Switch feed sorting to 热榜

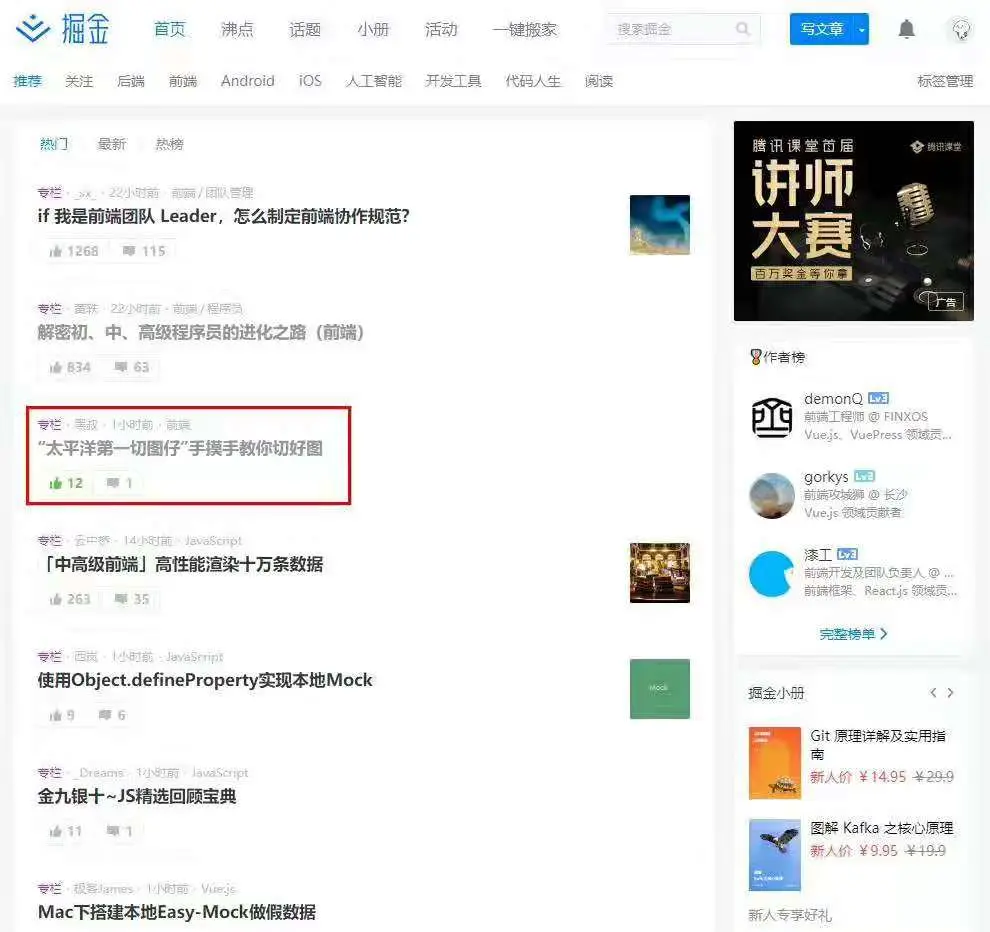pyautogui.click(x=169, y=144)
